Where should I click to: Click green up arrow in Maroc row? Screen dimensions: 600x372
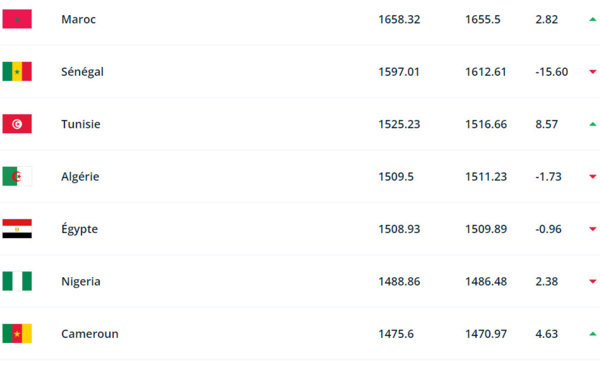(x=592, y=19)
